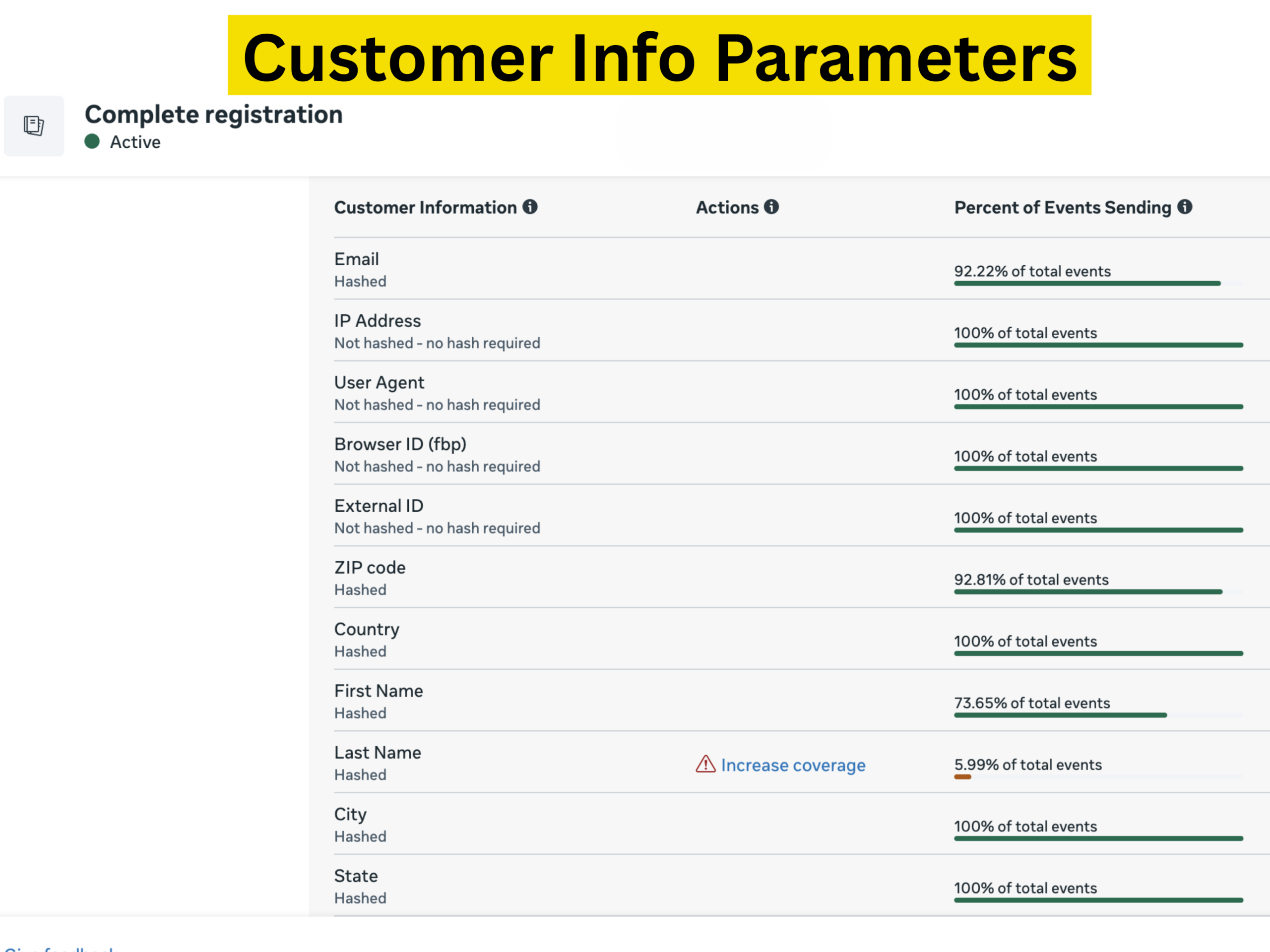Click the Customer Information column header
The image size is (1270, 952).
(425, 207)
